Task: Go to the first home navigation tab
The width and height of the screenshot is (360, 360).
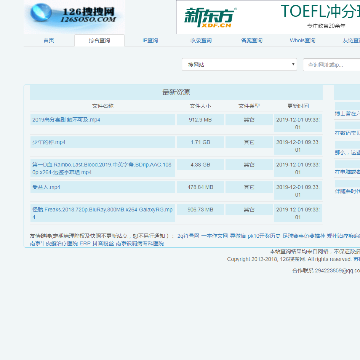Action: [x=49, y=41]
